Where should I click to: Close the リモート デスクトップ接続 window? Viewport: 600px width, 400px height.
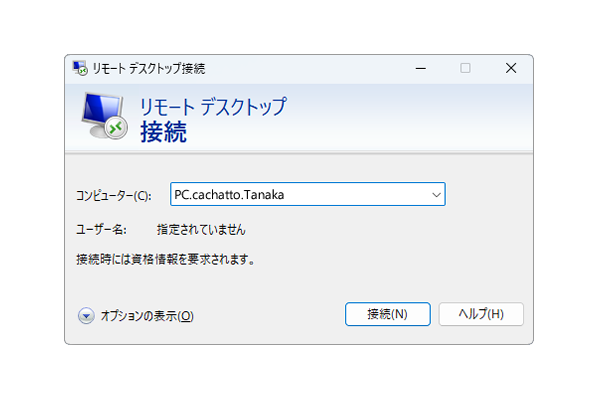click(x=511, y=69)
